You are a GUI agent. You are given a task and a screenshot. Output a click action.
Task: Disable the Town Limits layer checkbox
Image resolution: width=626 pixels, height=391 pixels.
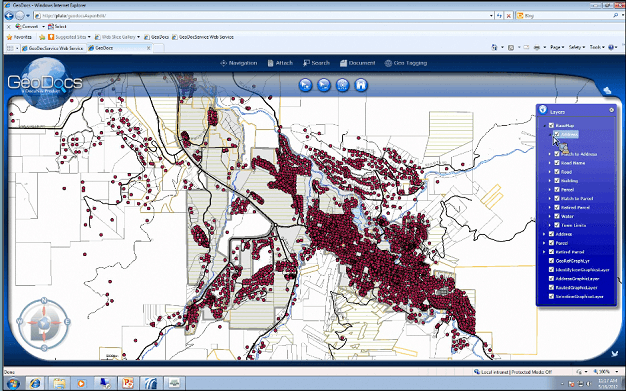coord(557,225)
